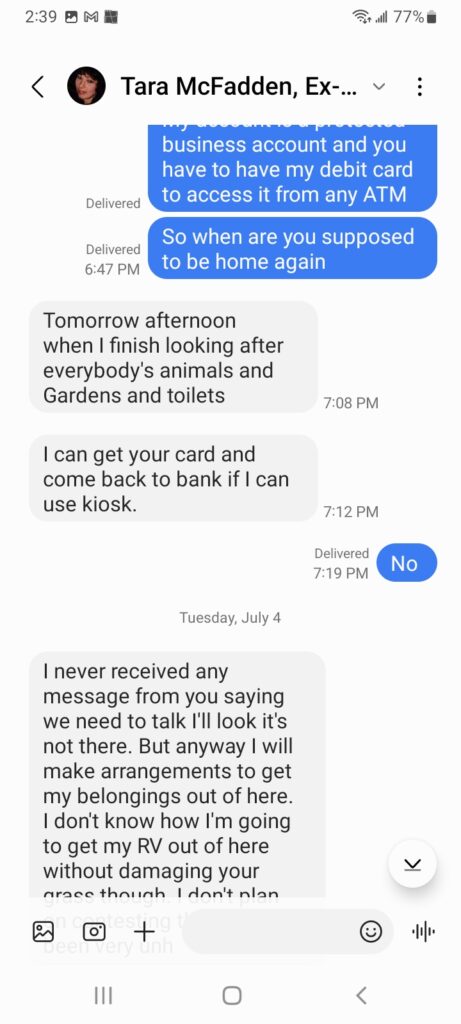Tap the plus attachments icon
The width and height of the screenshot is (461, 1024).
[x=144, y=931]
